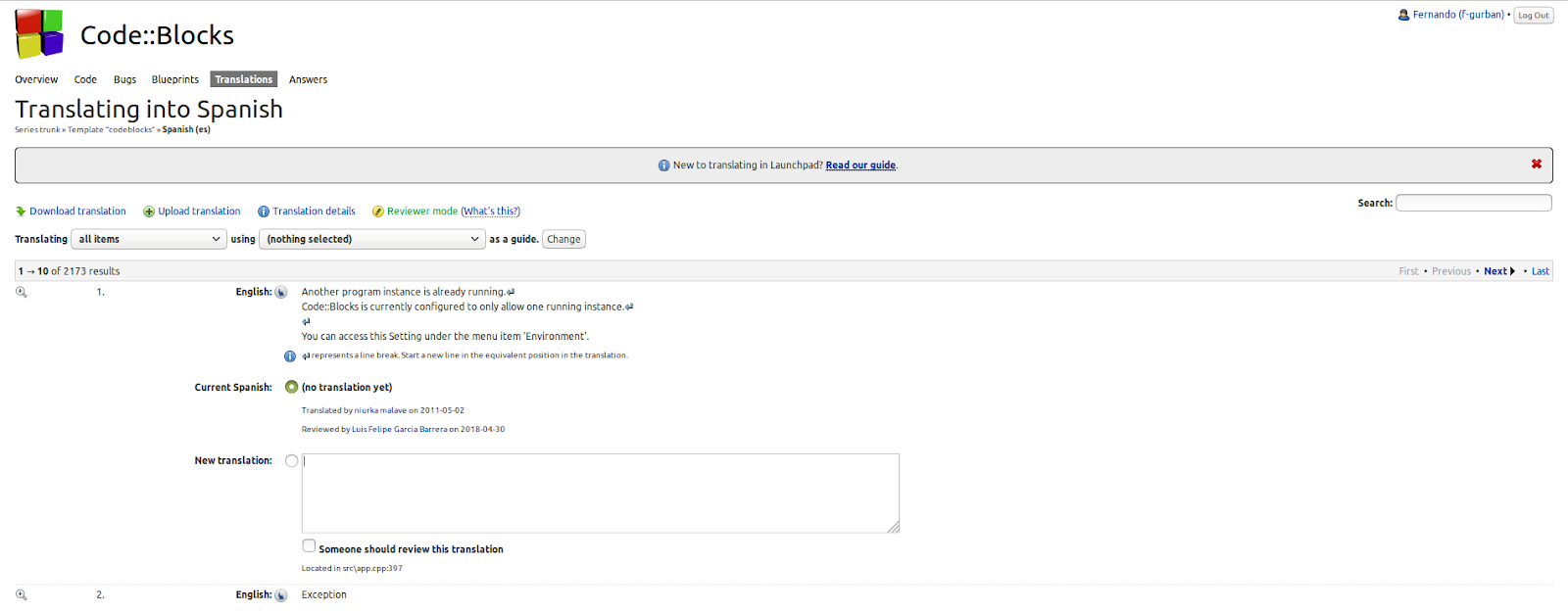Click the Translation details info icon
1568x613 pixels.
264,212
